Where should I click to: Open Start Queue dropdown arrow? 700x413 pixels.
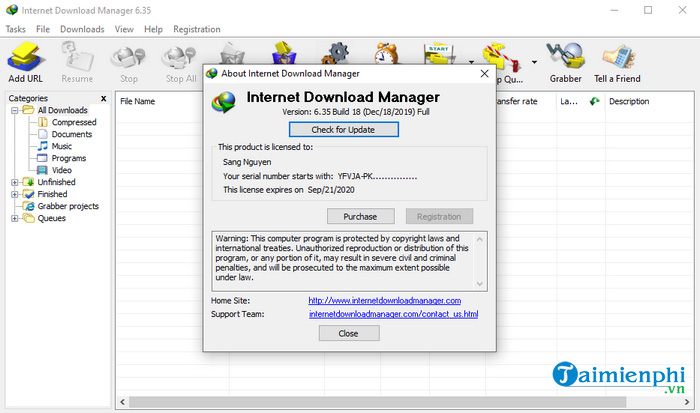(471, 62)
